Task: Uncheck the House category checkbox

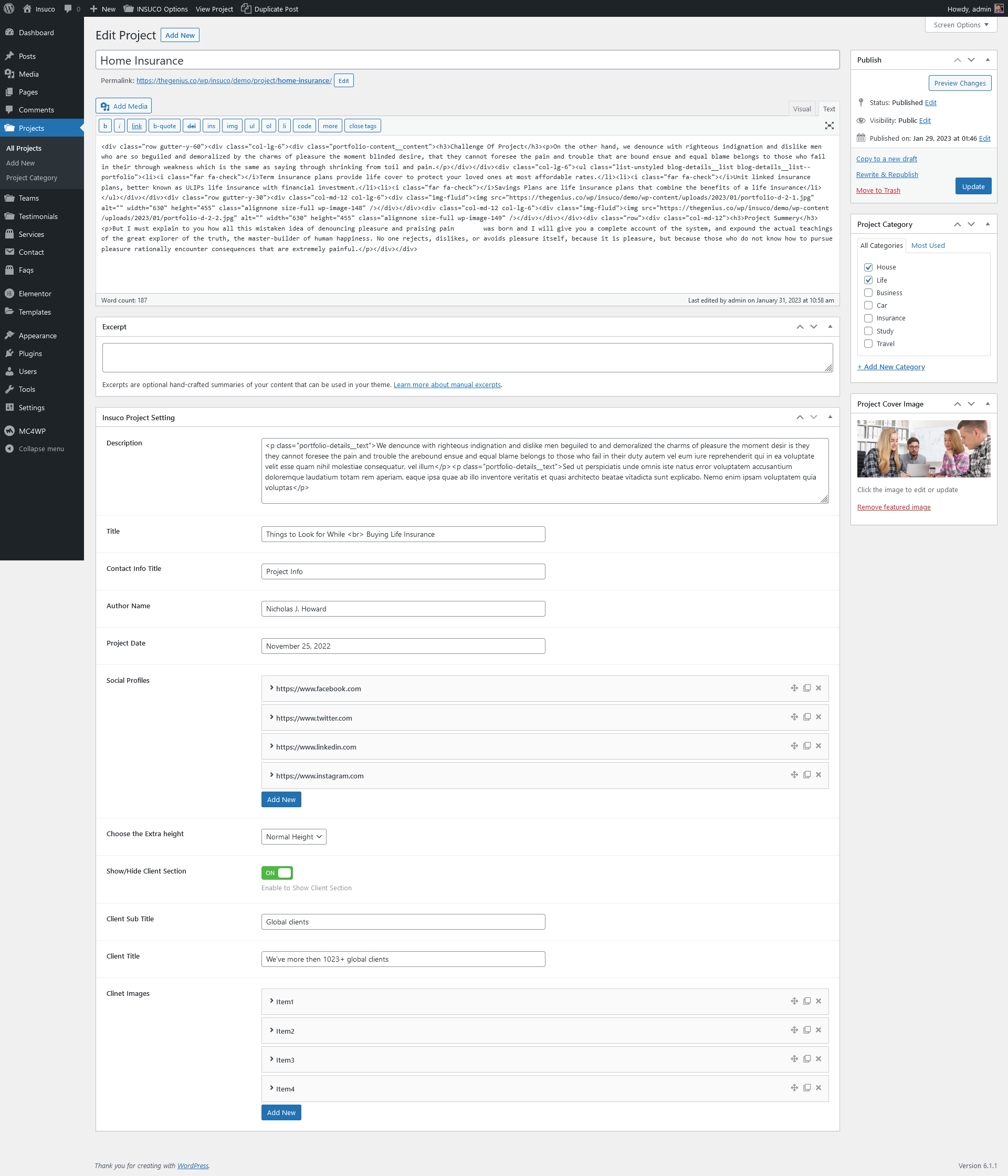Action: coord(868,267)
